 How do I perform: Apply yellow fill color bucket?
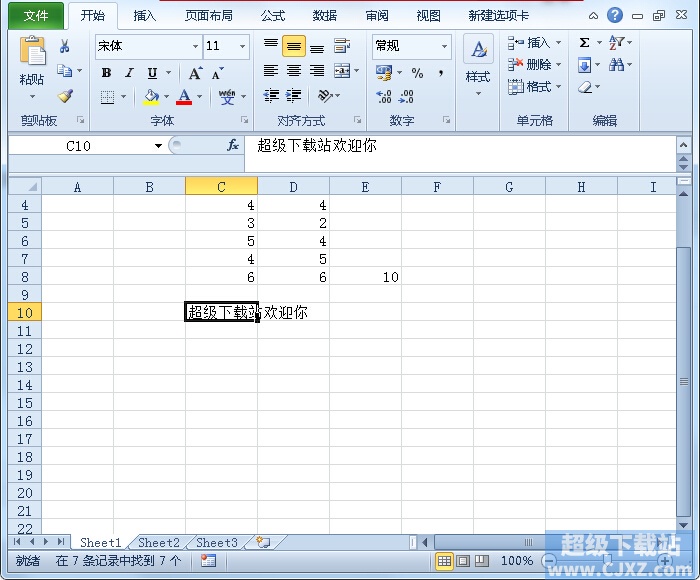(151, 96)
